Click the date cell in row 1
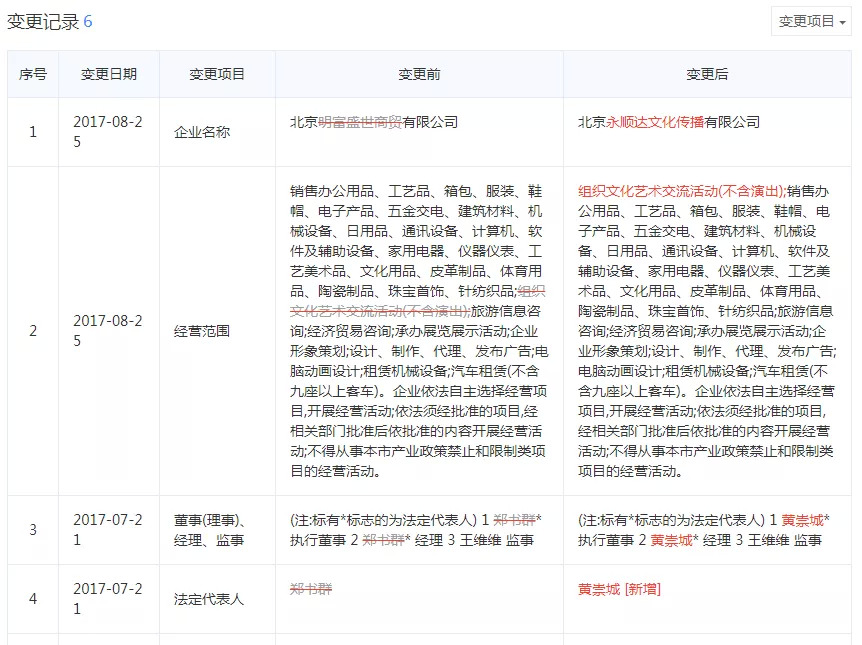Viewport: 862px width, 645px height. 108,132
